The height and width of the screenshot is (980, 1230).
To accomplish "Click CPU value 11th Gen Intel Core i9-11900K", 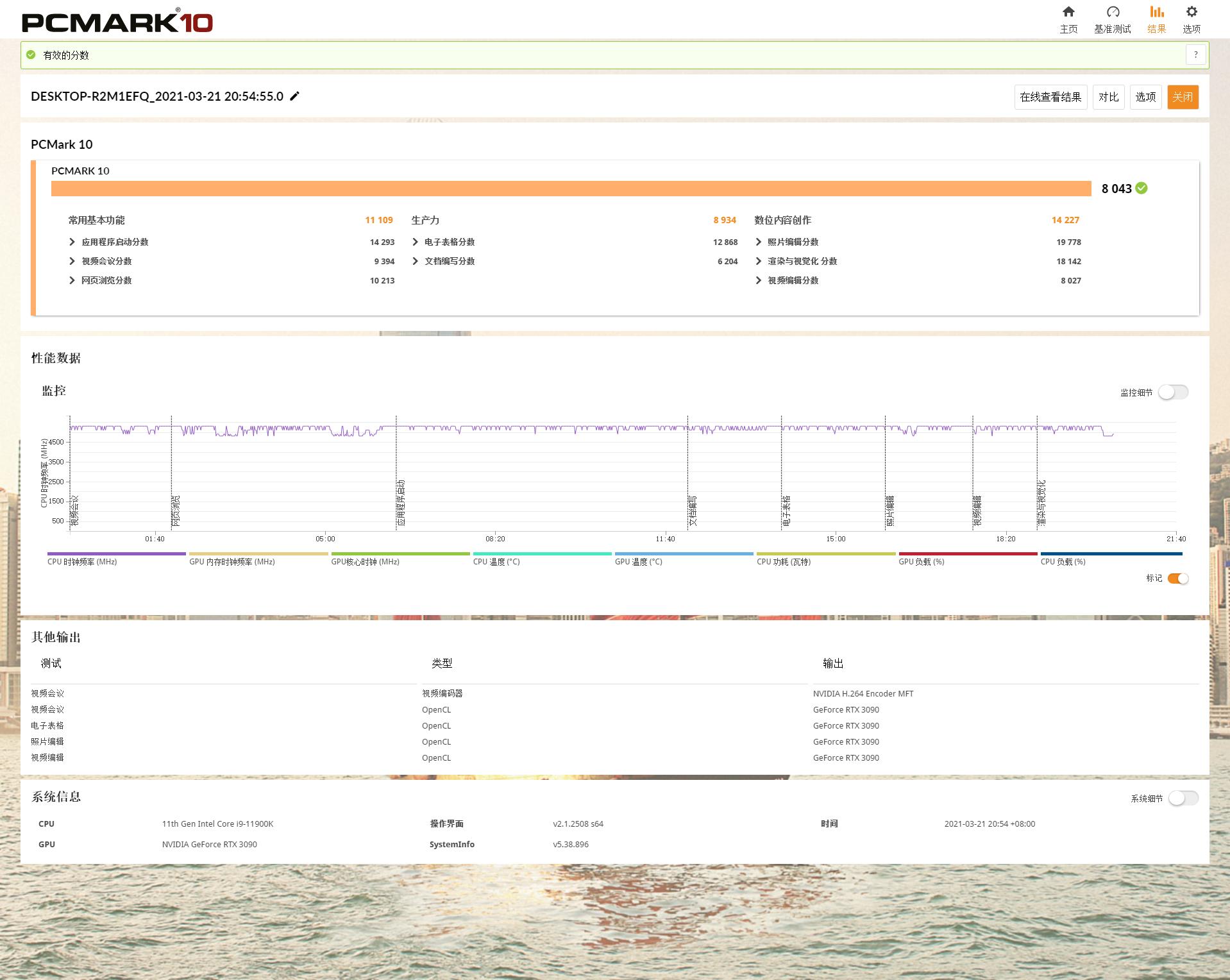I will click(x=217, y=824).
